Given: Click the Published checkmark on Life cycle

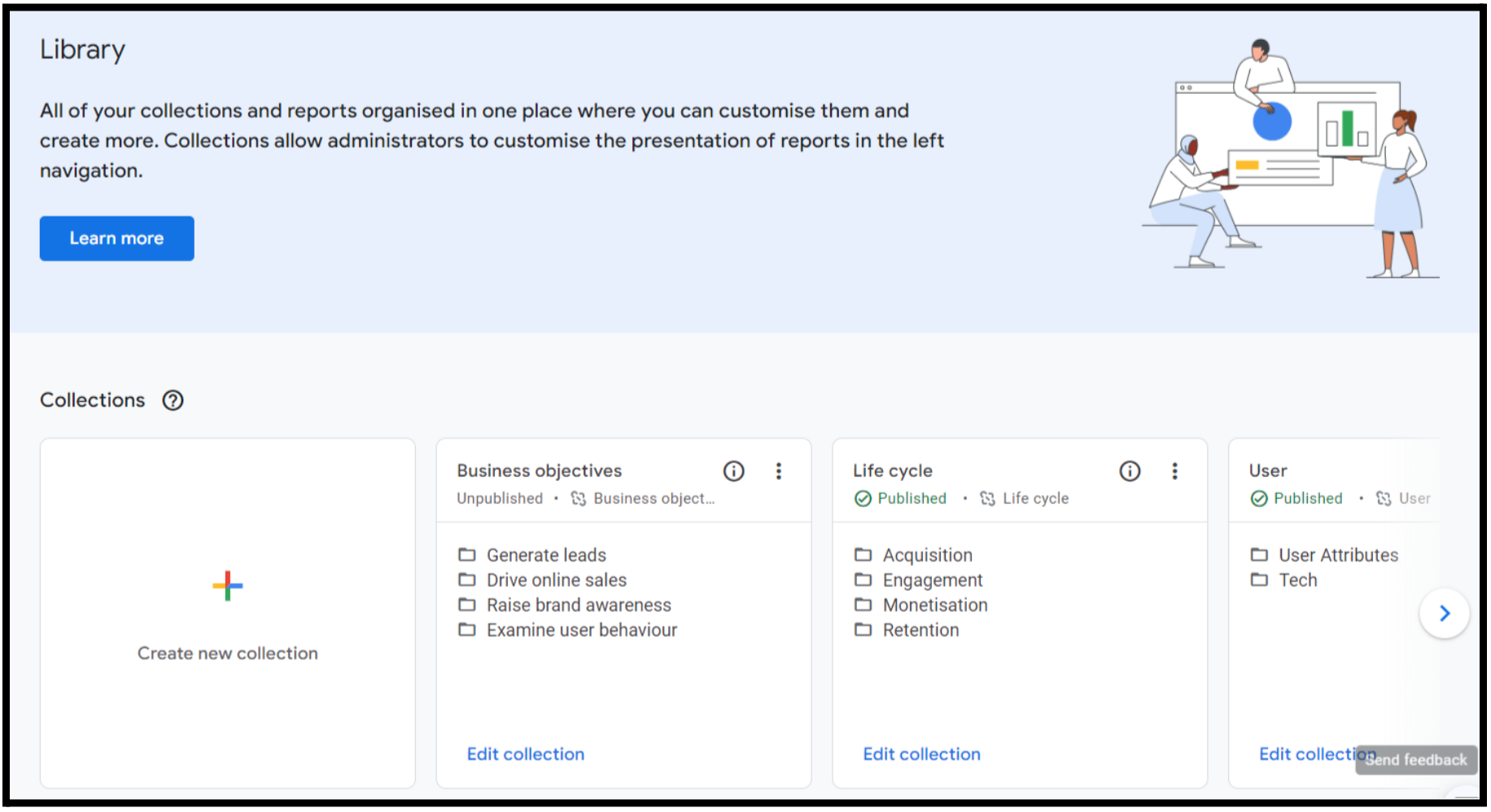Looking at the screenshot, I should coord(863,499).
